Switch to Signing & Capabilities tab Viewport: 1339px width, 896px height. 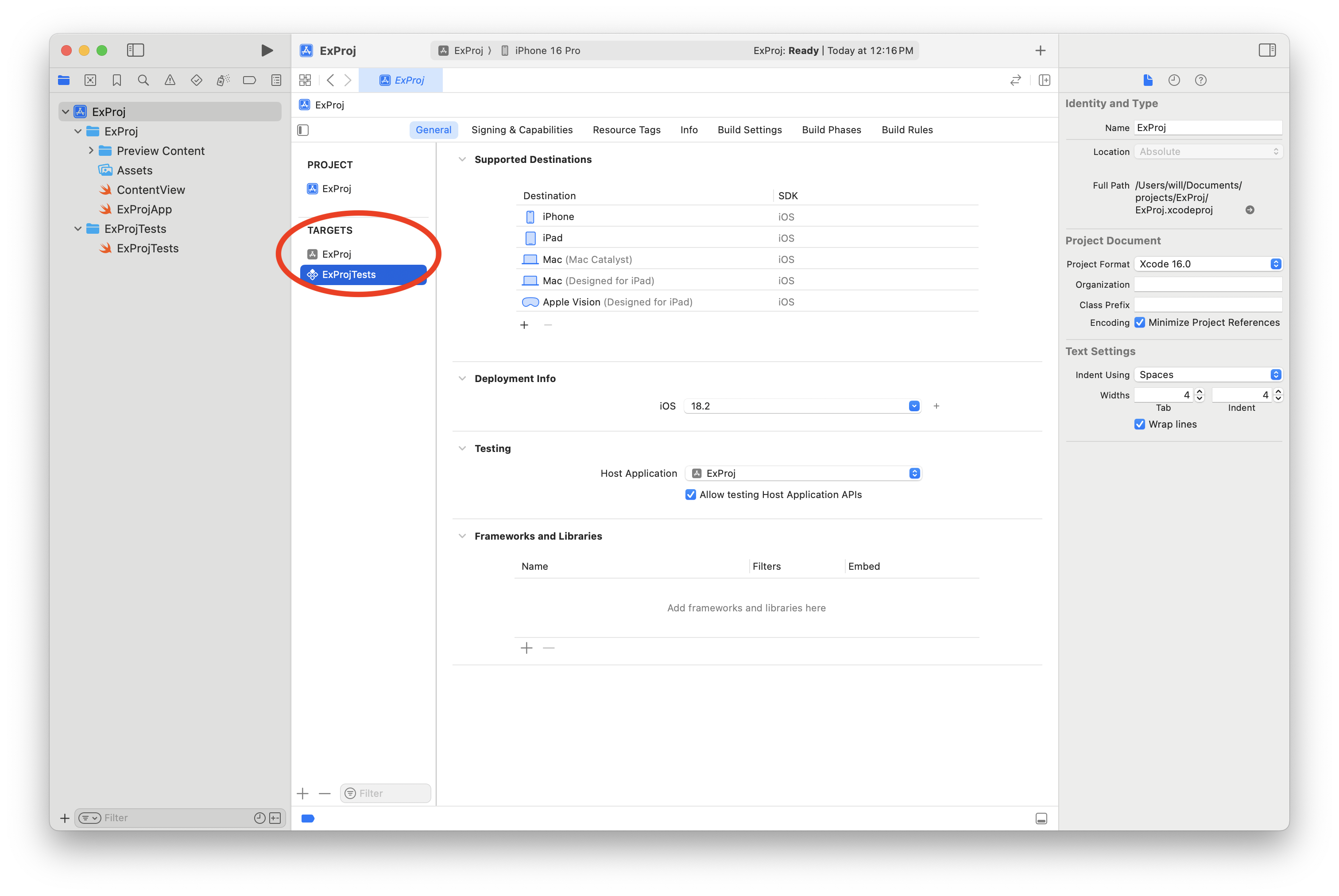[522, 130]
